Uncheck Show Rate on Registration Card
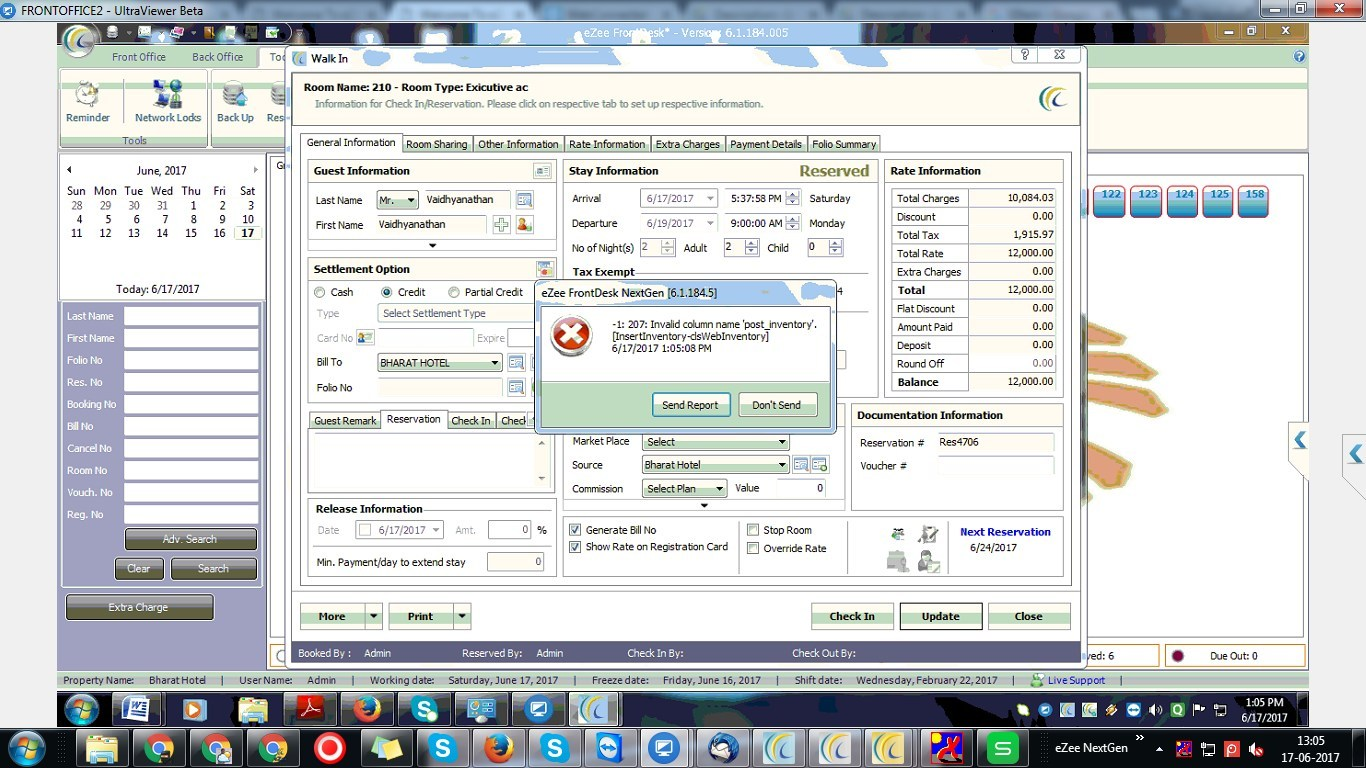 [575, 547]
